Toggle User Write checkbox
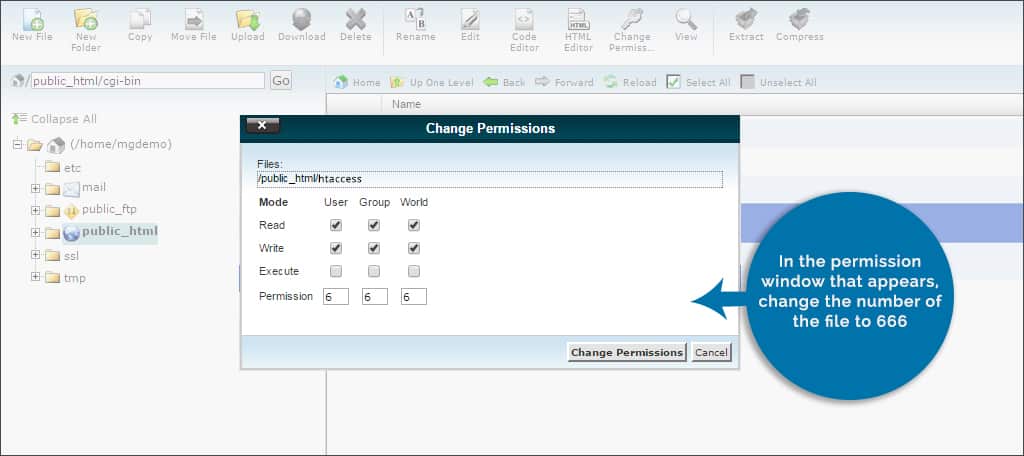 tap(336, 248)
